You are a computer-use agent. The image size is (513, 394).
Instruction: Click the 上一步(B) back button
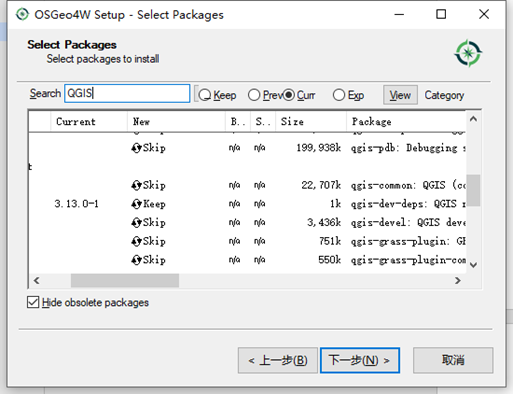coord(278,360)
